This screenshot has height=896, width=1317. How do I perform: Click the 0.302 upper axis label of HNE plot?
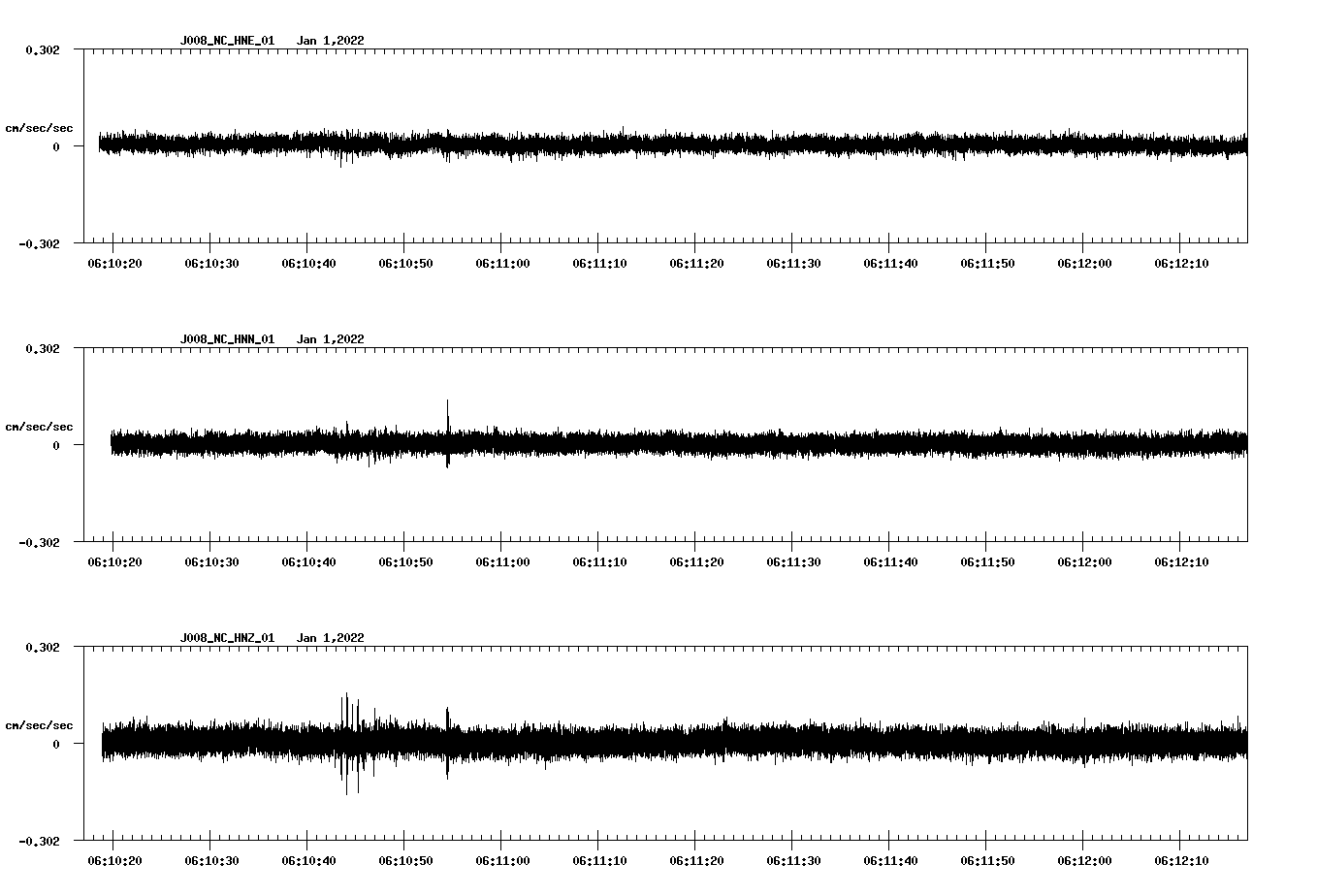[42, 49]
